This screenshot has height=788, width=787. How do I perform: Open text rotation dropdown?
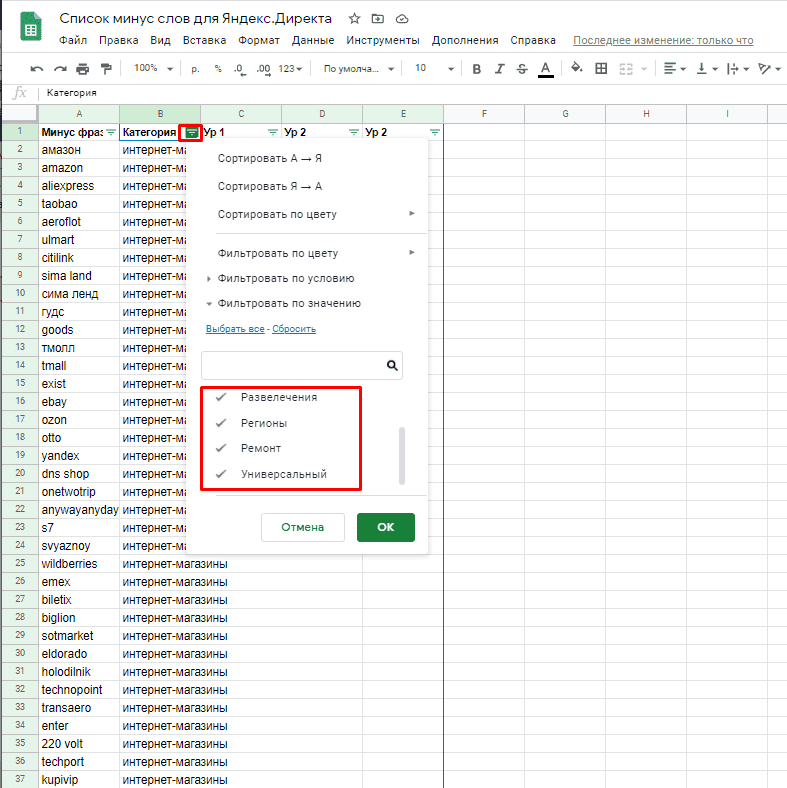769,68
